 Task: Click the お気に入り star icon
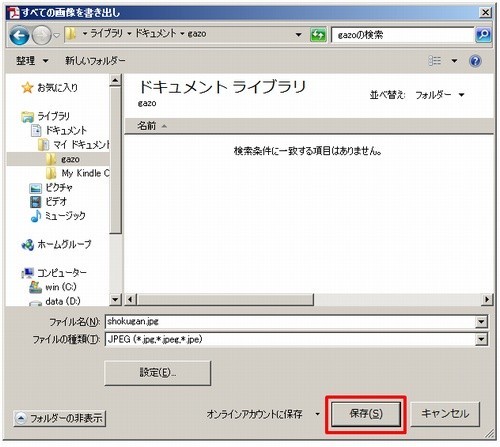point(27,88)
